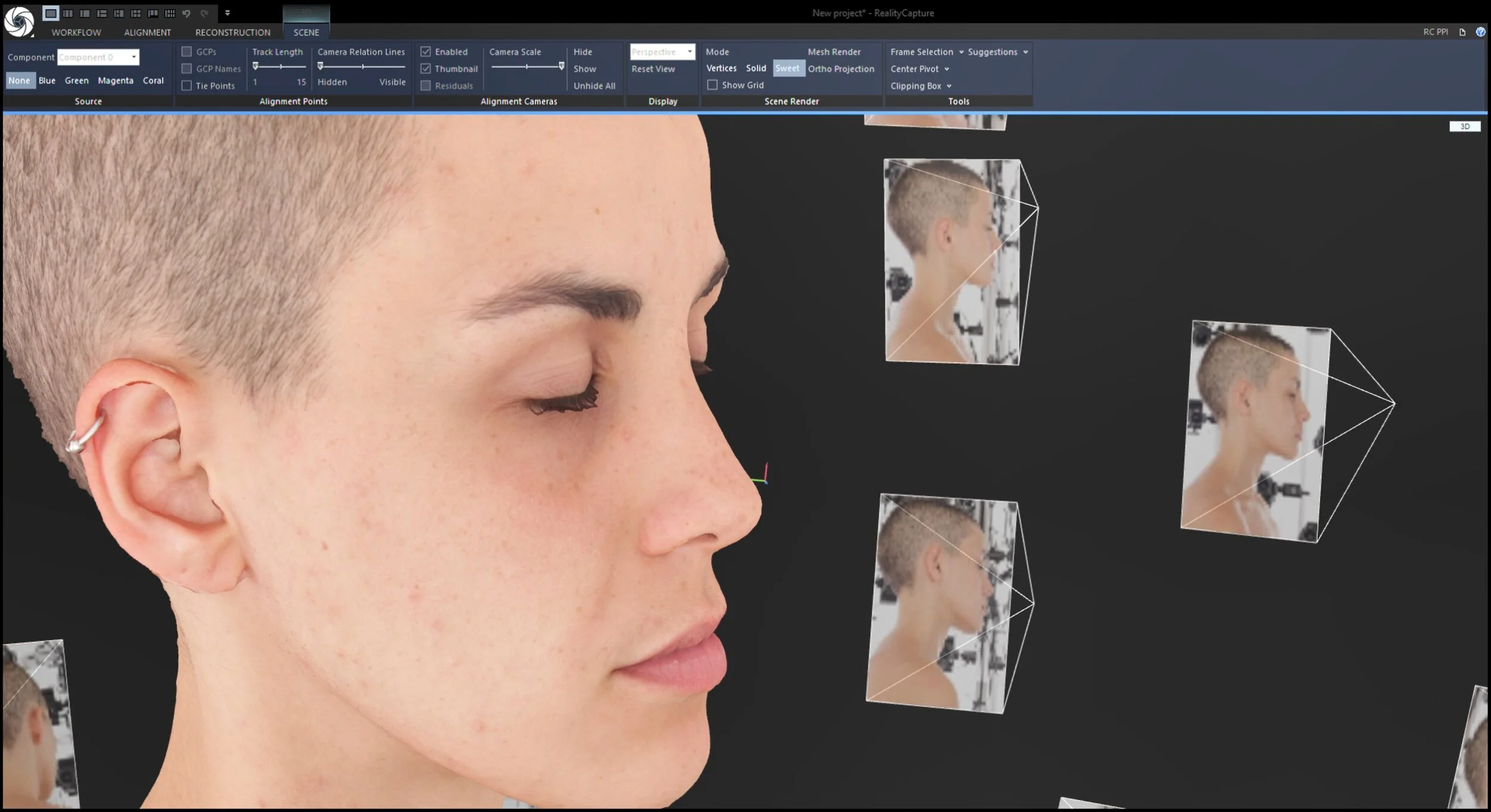
Task: Select the rightmost camera thumbnail in viewport
Action: point(1255,429)
